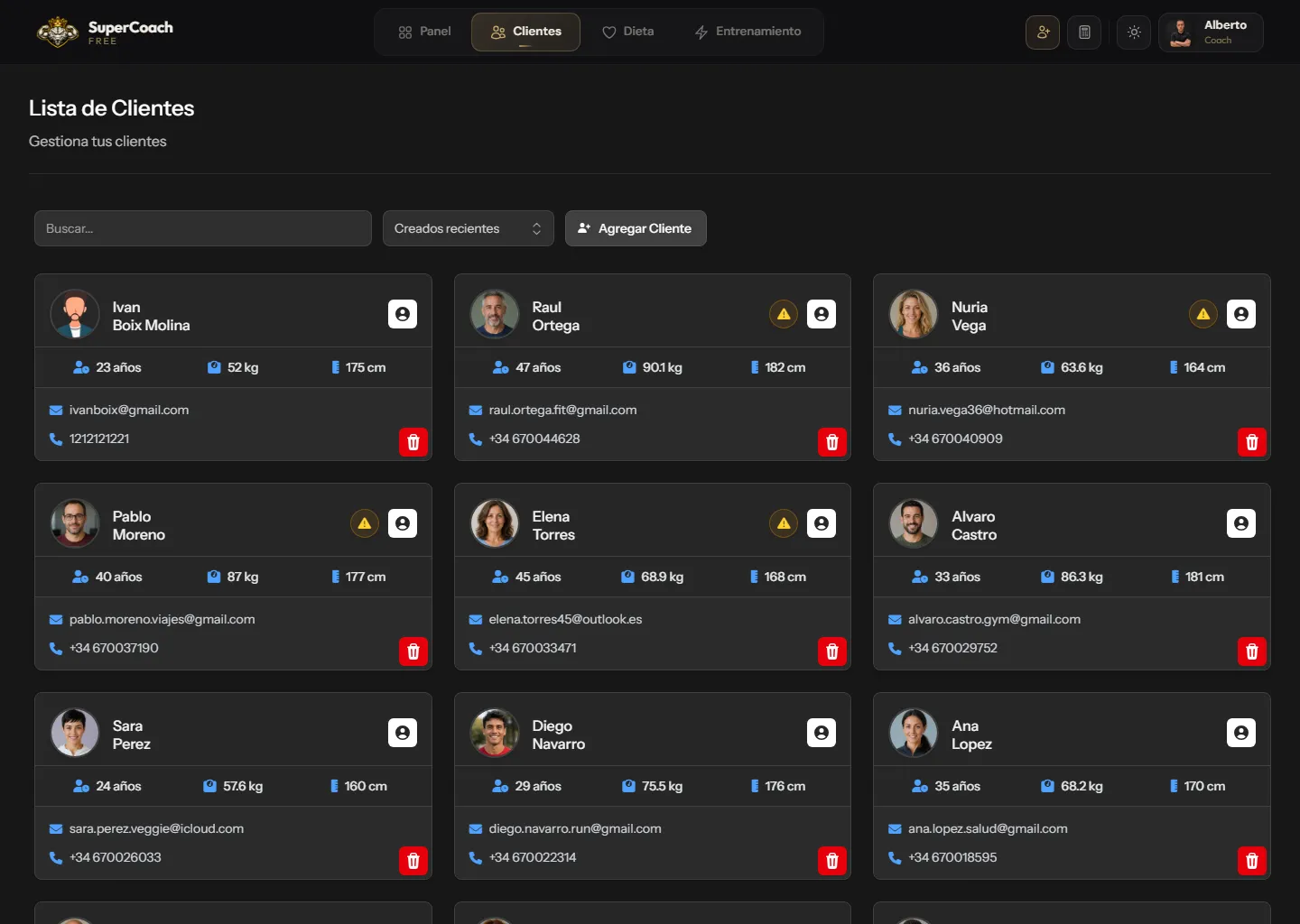Image resolution: width=1300 pixels, height=924 pixels.
Task: Open Sara Perez's profile icon
Action: click(x=403, y=733)
